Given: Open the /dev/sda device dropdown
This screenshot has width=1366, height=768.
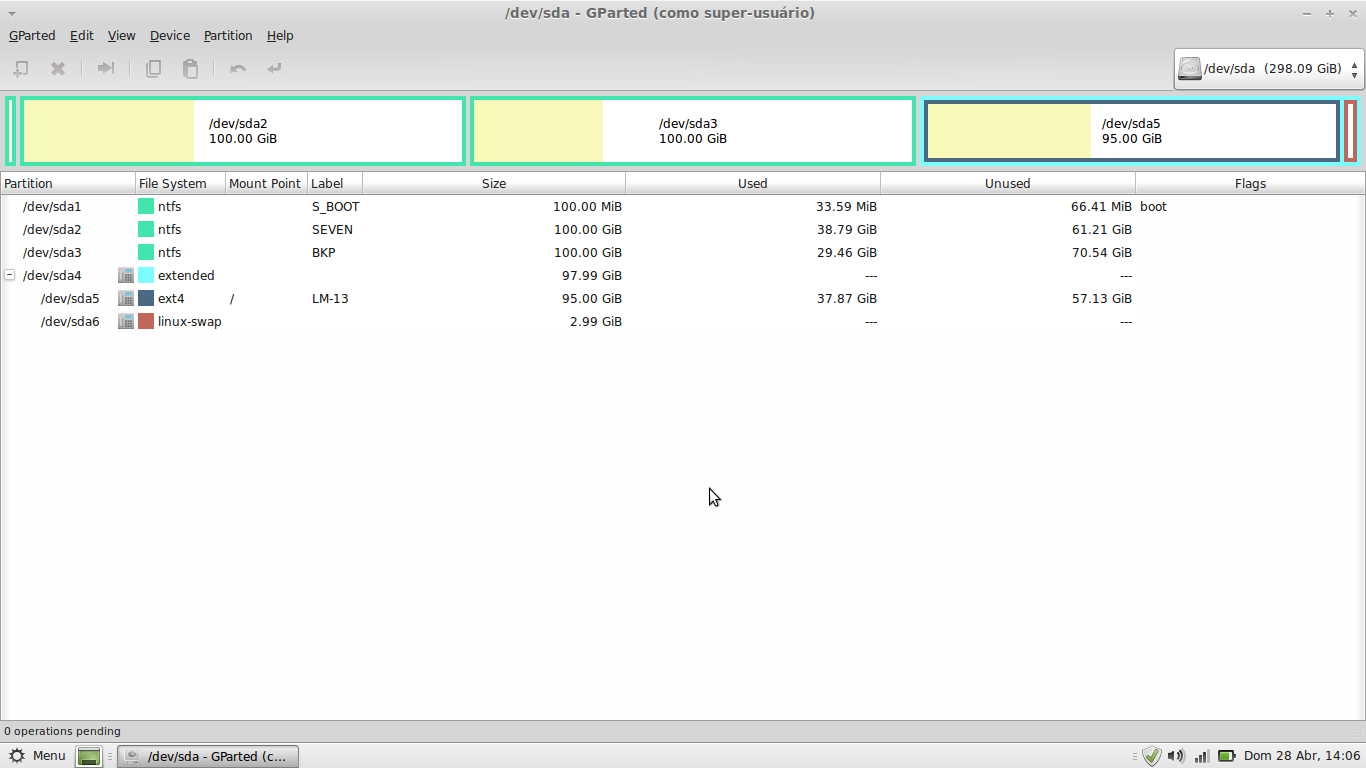Looking at the screenshot, I should [1270, 69].
